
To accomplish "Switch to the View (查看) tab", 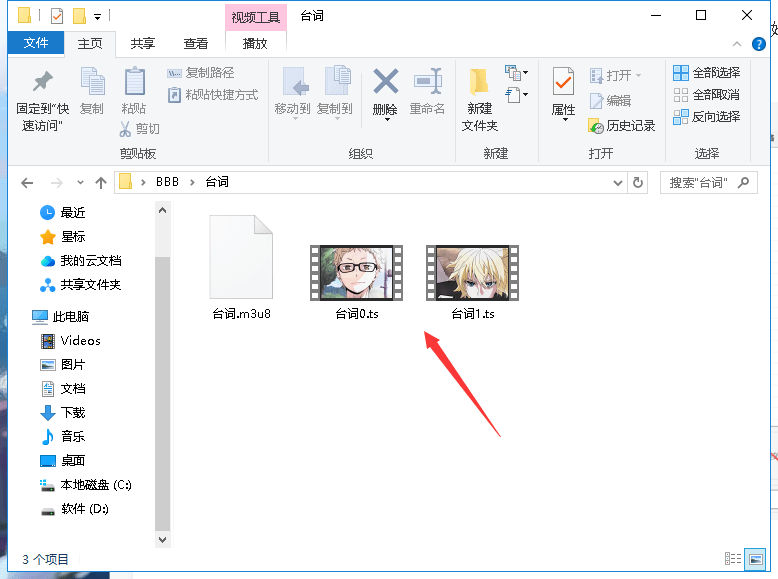I will click(x=195, y=44).
